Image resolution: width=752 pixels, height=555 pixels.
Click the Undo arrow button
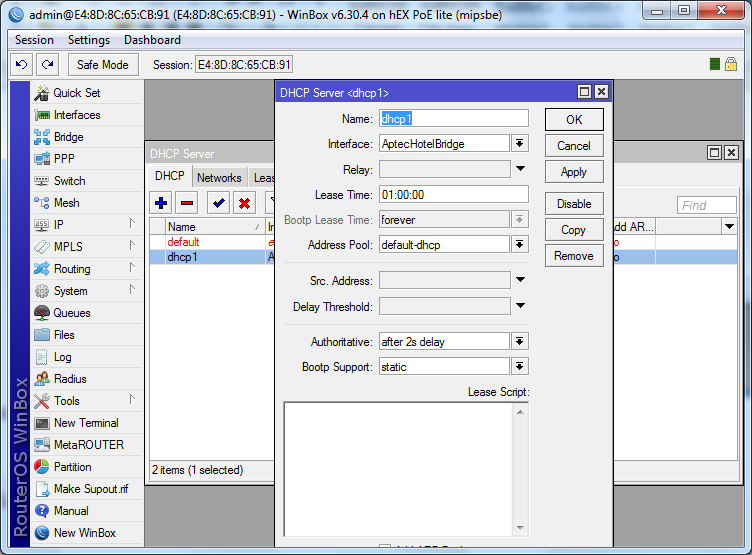point(22,64)
